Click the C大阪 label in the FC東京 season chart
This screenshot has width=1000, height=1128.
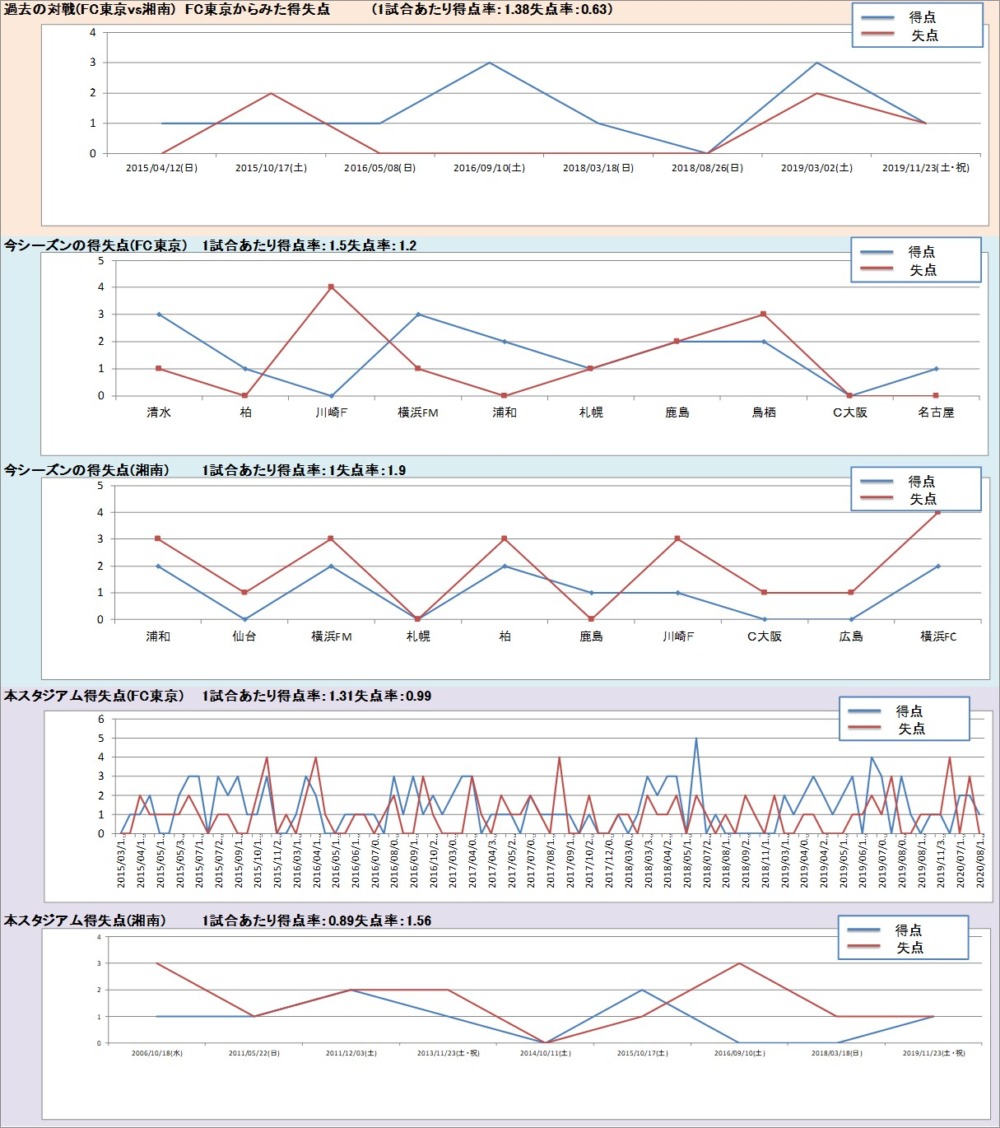(x=850, y=412)
